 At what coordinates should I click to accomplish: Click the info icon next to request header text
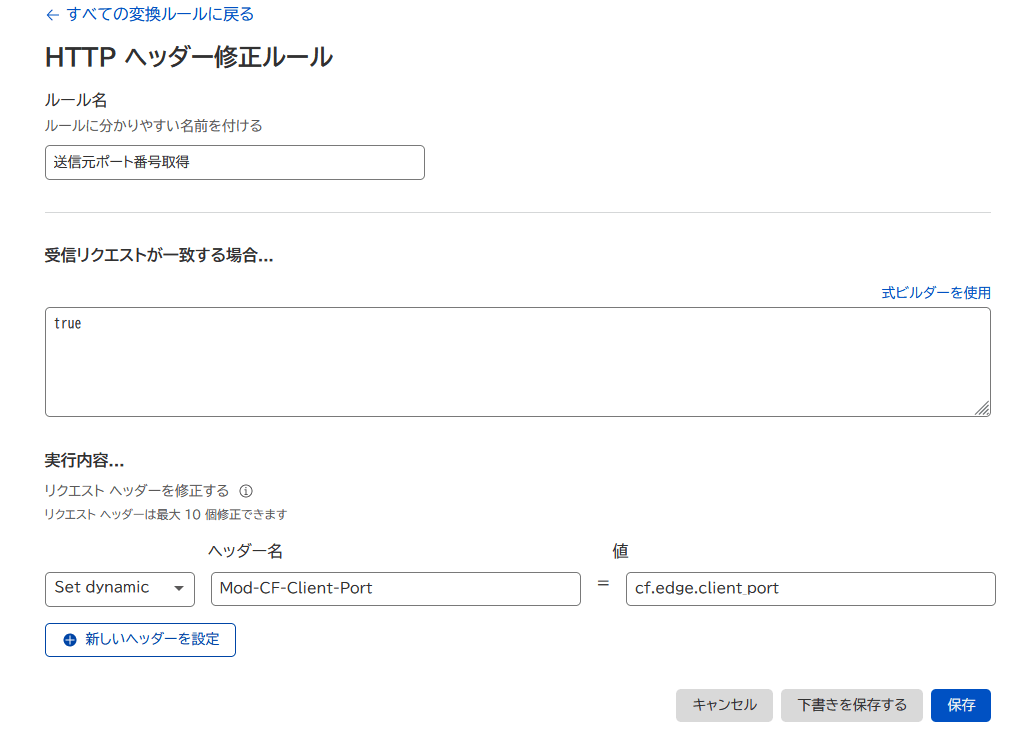246,491
